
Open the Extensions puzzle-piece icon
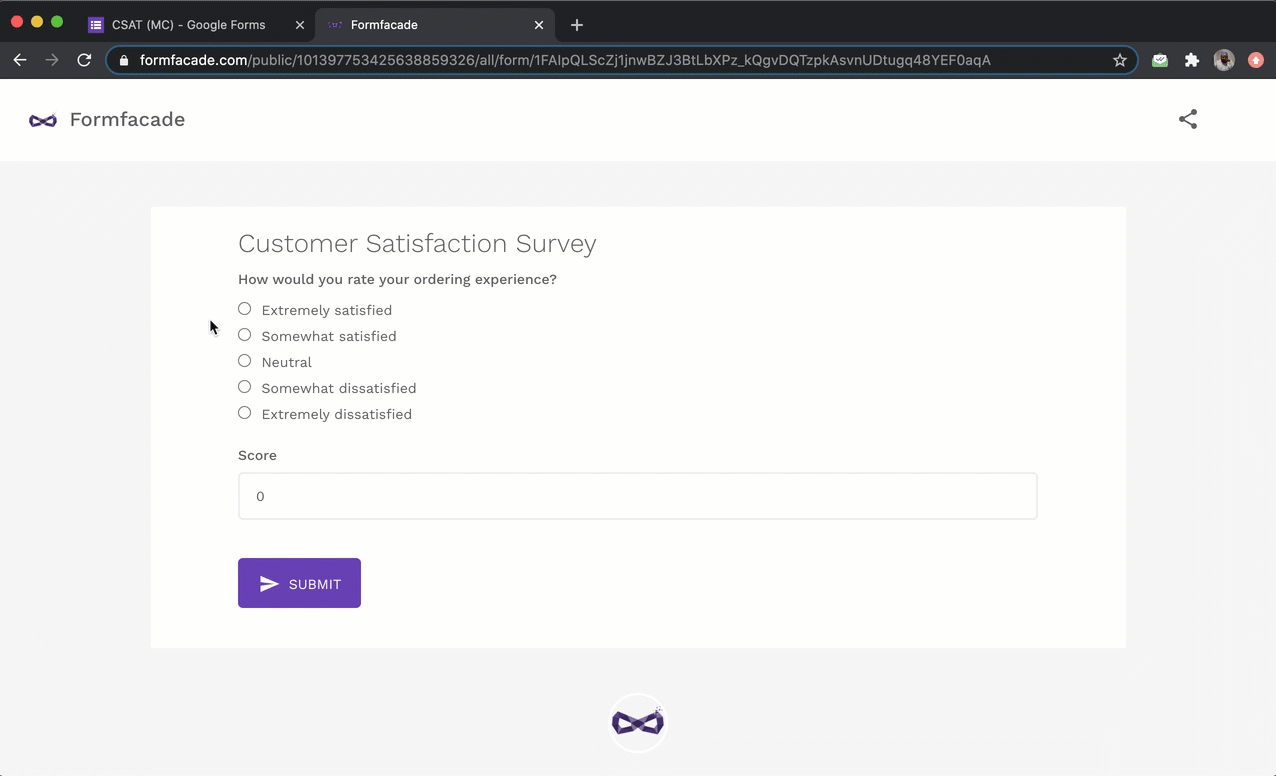tap(1192, 60)
